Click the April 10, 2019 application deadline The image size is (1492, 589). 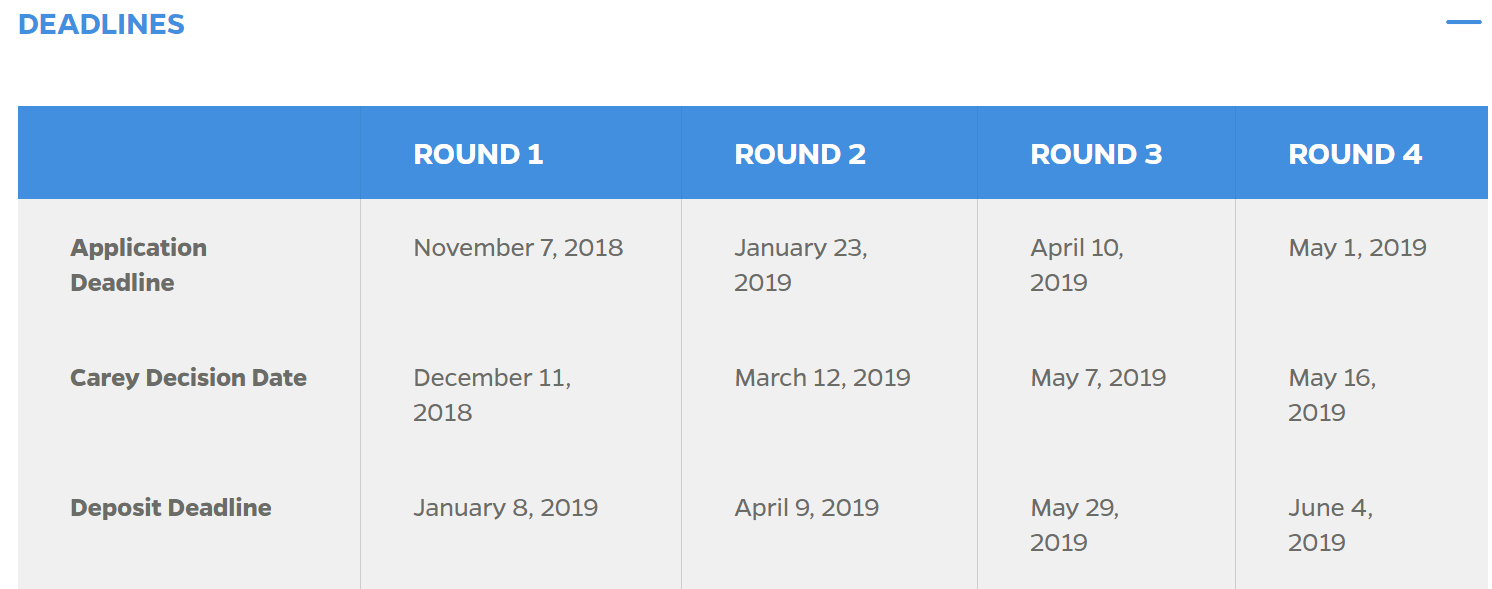(1077, 265)
